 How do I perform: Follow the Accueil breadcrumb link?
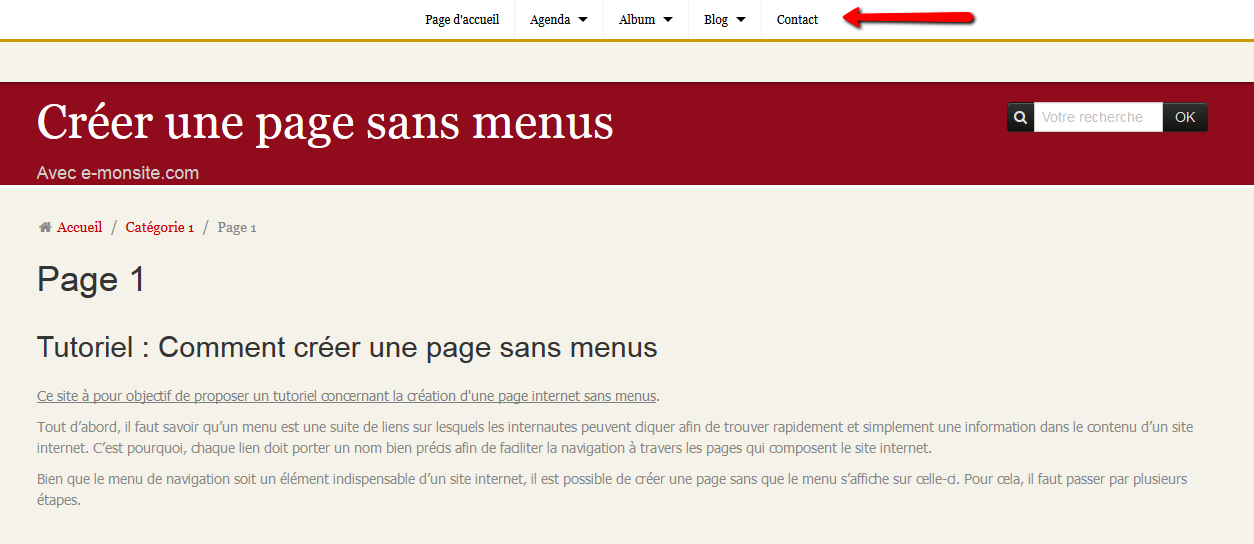(79, 227)
